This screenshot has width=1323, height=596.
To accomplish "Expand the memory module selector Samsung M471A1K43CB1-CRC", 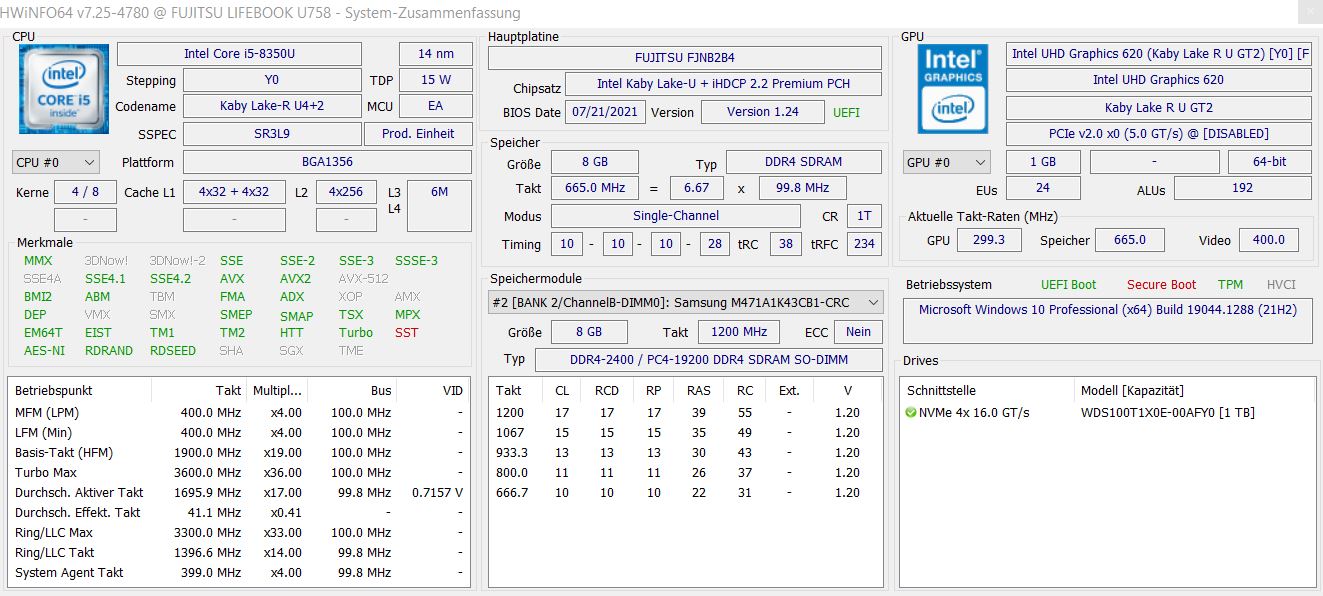I will (686, 302).
